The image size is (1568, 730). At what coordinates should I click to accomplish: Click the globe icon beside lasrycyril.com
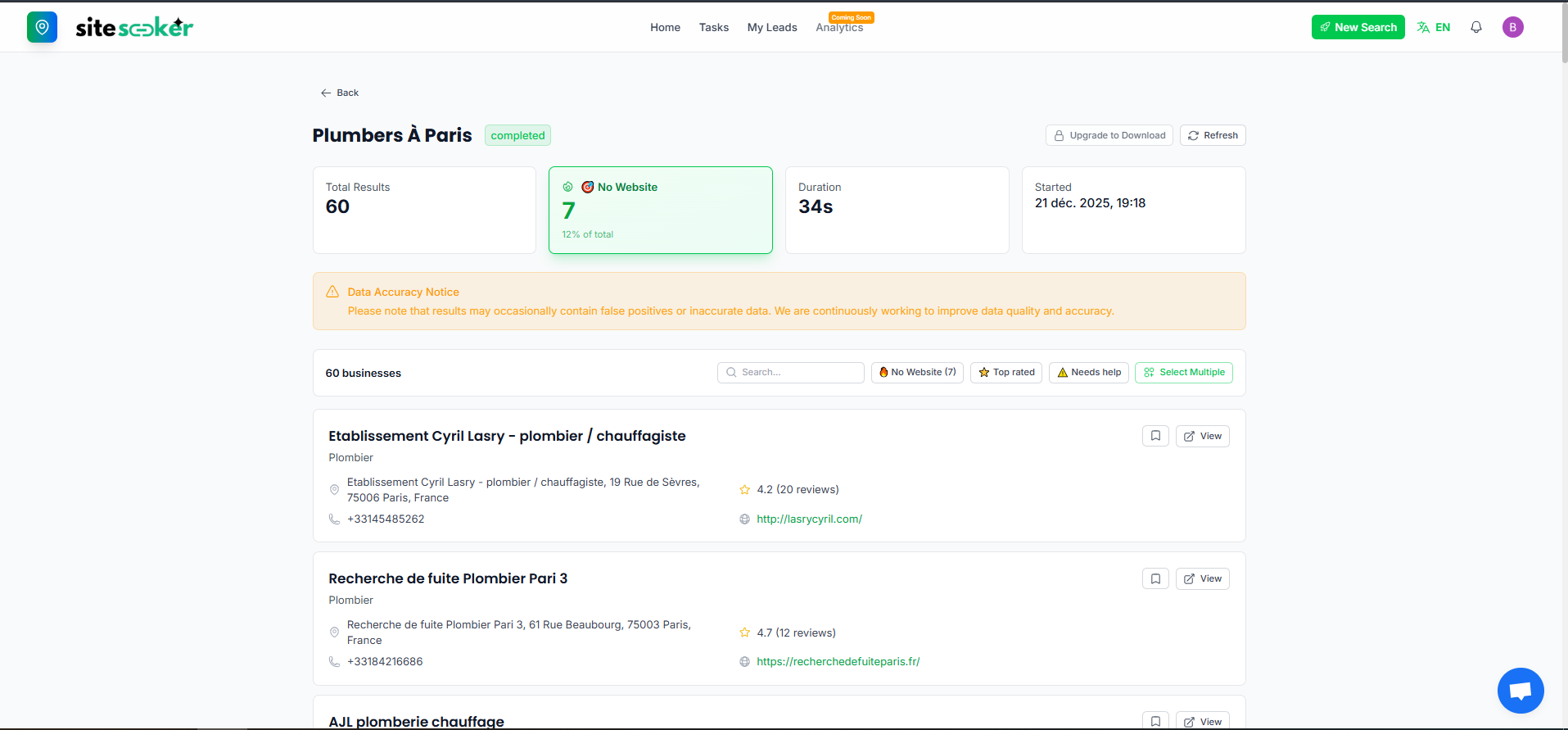click(x=744, y=519)
